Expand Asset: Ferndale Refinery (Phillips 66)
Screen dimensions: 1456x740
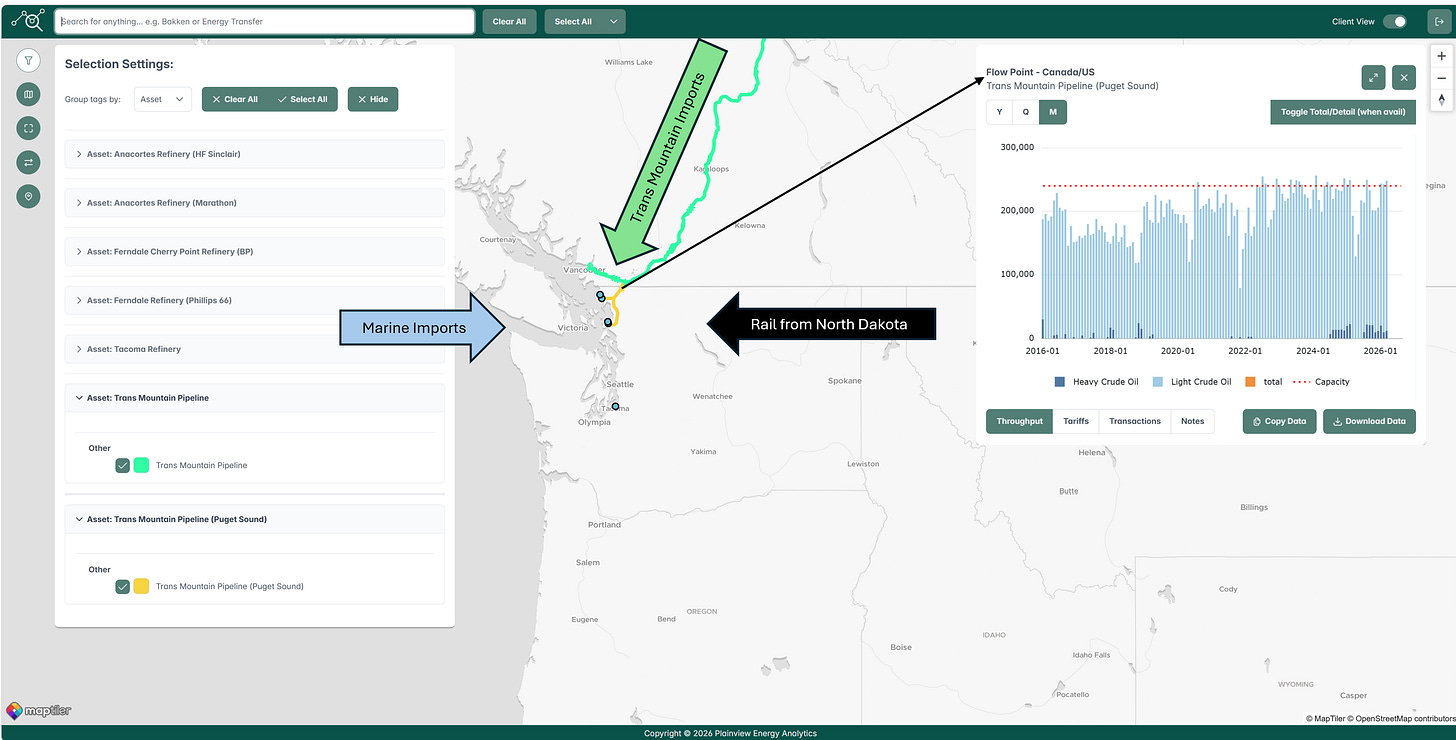(254, 300)
